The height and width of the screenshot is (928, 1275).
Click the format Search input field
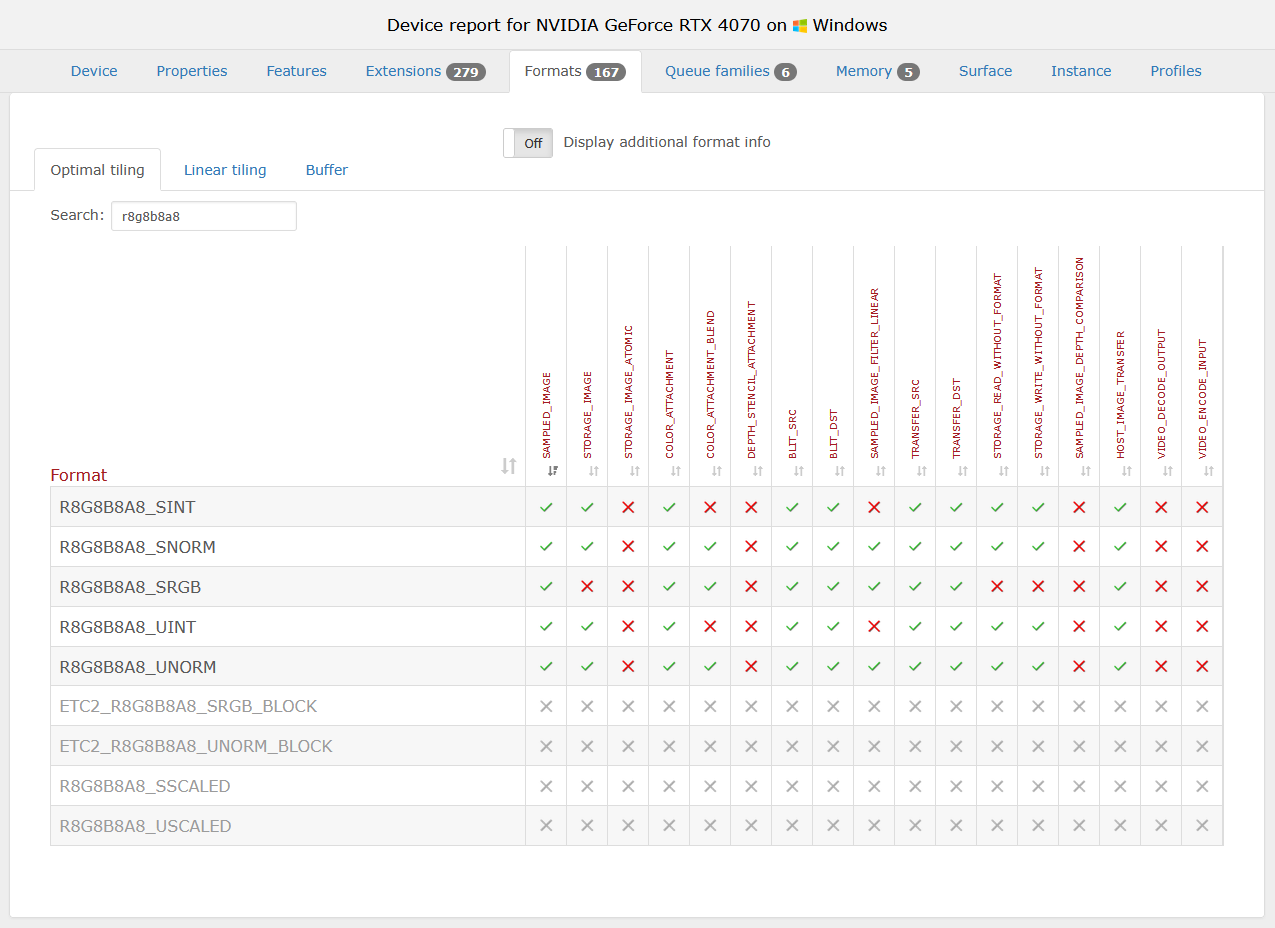pos(204,216)
